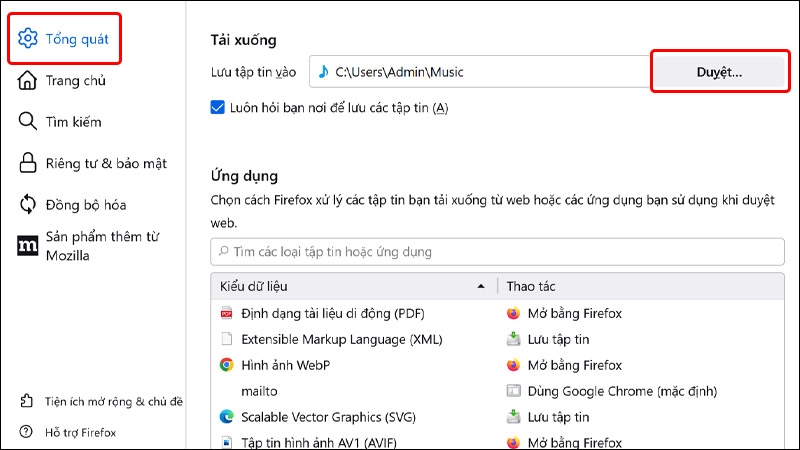
Task: Click the help question mark icon
Action: [x=26, y=432]
